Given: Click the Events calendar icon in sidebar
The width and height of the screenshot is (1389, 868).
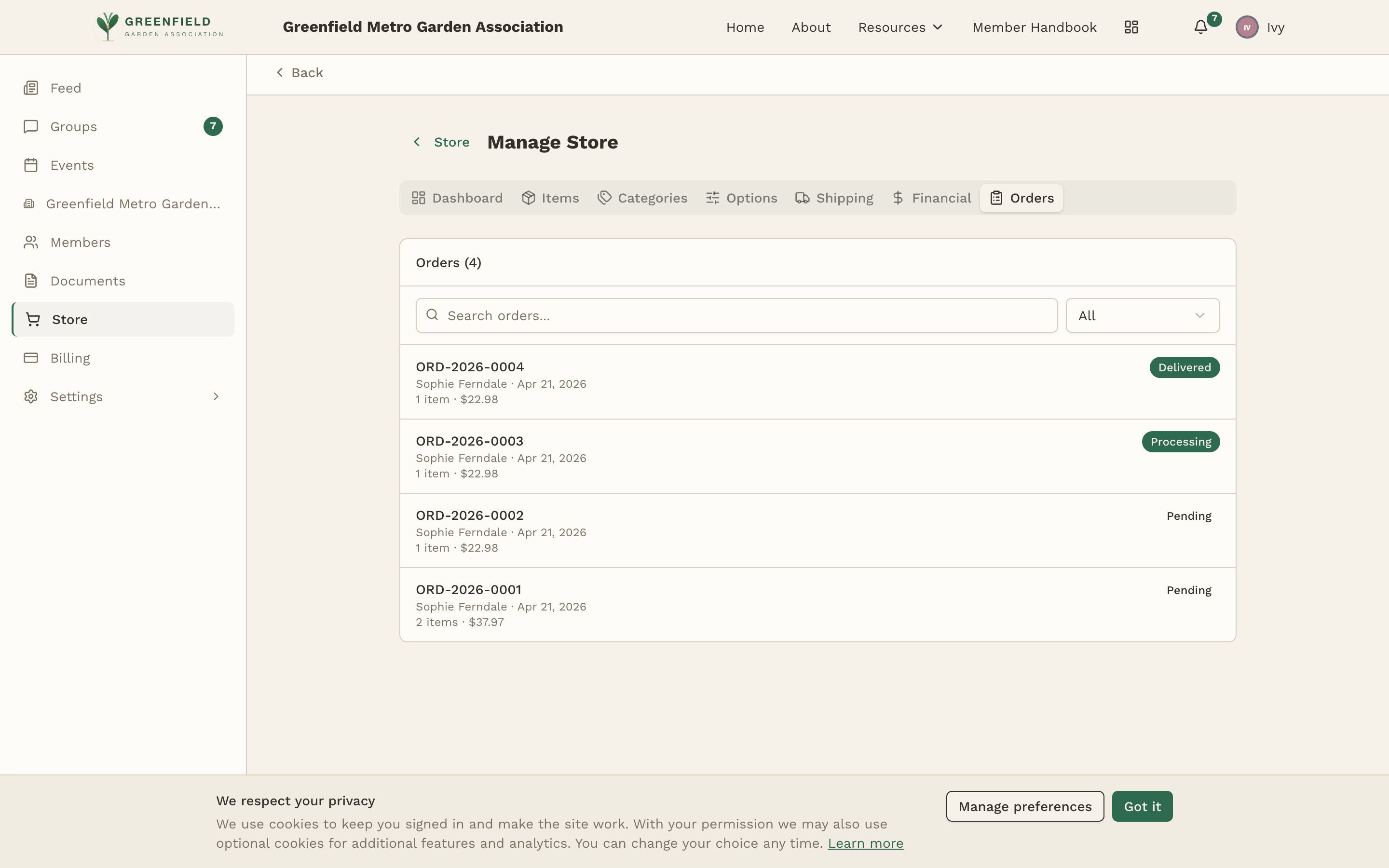Looking at the screenshot, I should click(31, 165).
